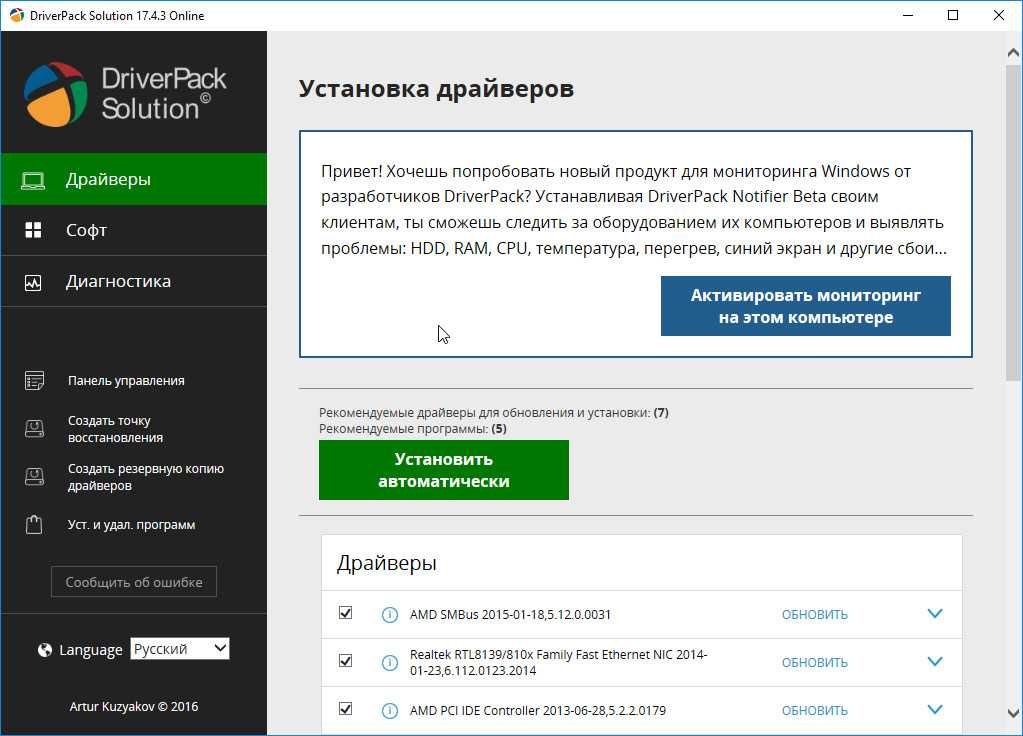Click the vertical scrollbar thumb
Viewport: 1023px width, 736px height.
tap(1013, 222)
